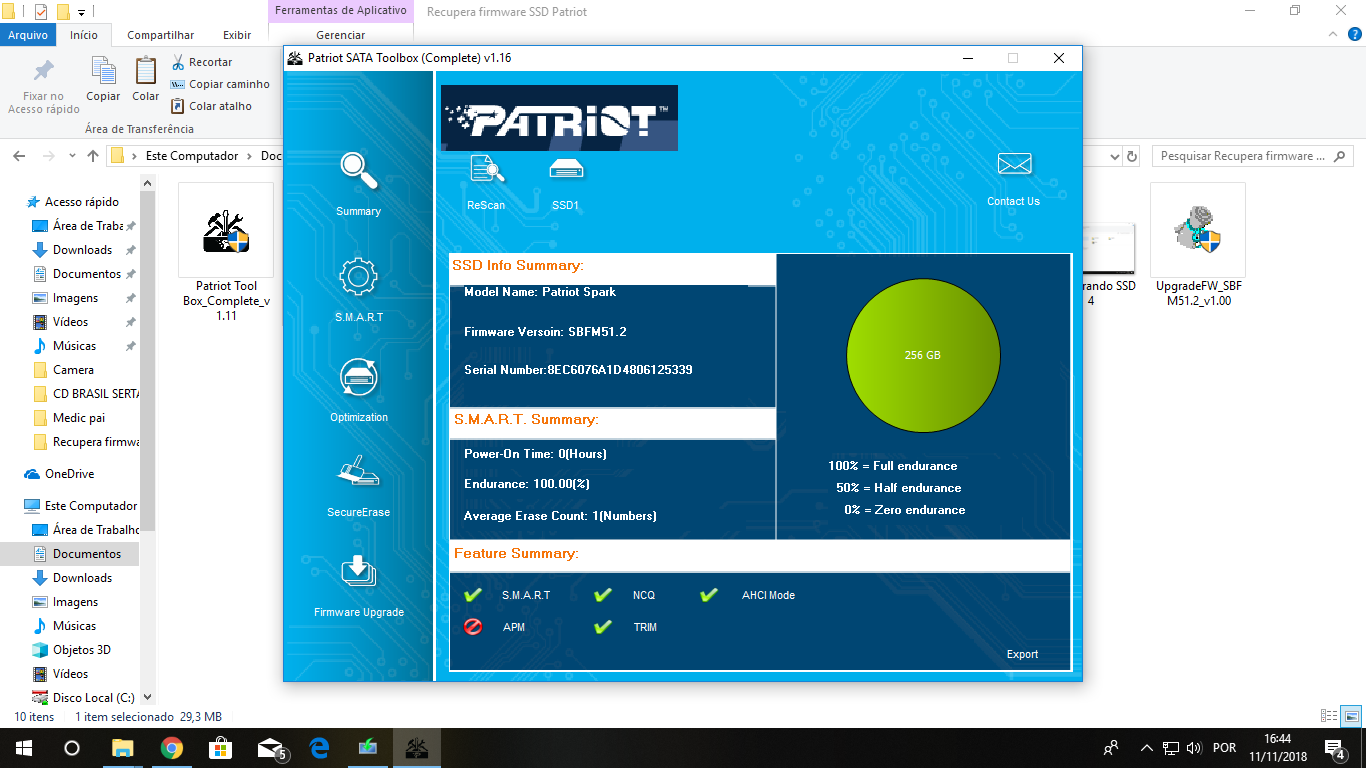Screen dimensions: 1366x768
Task: Open the Mail app on taskbar
Action: click(270, 748)
